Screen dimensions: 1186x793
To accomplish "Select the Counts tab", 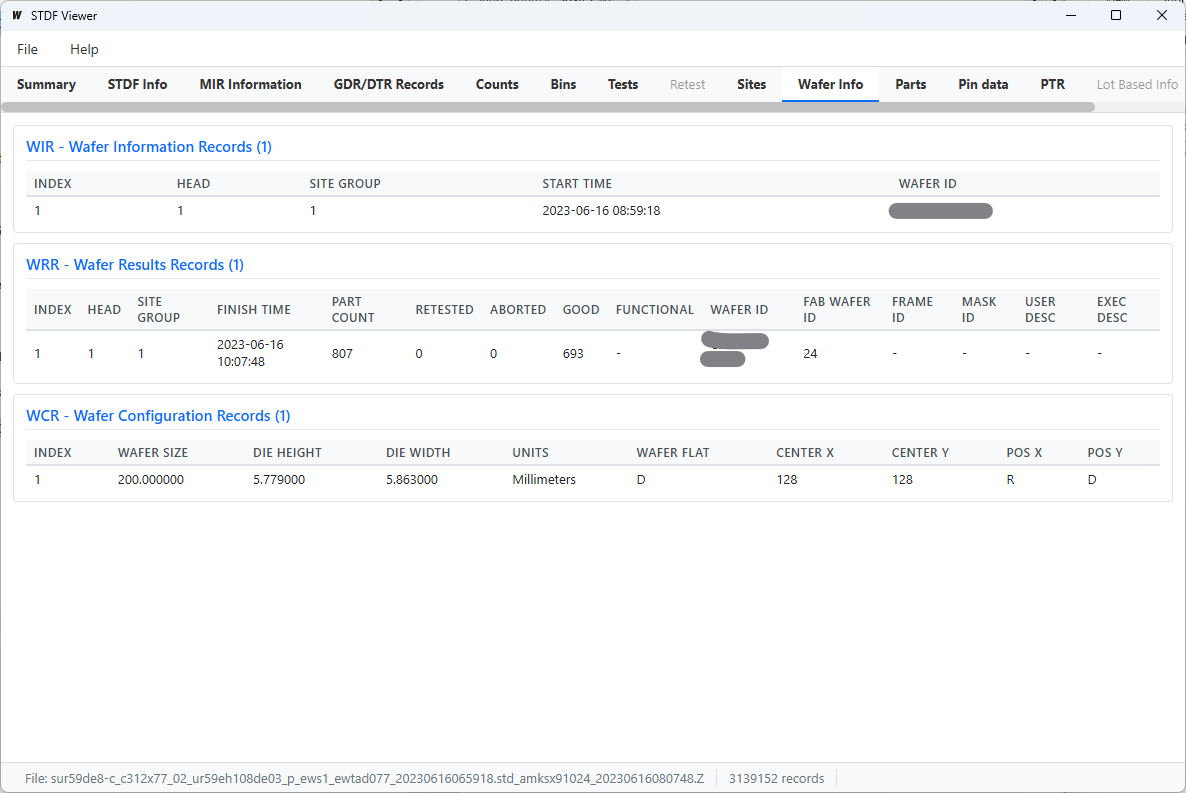I will pos(497,85).
